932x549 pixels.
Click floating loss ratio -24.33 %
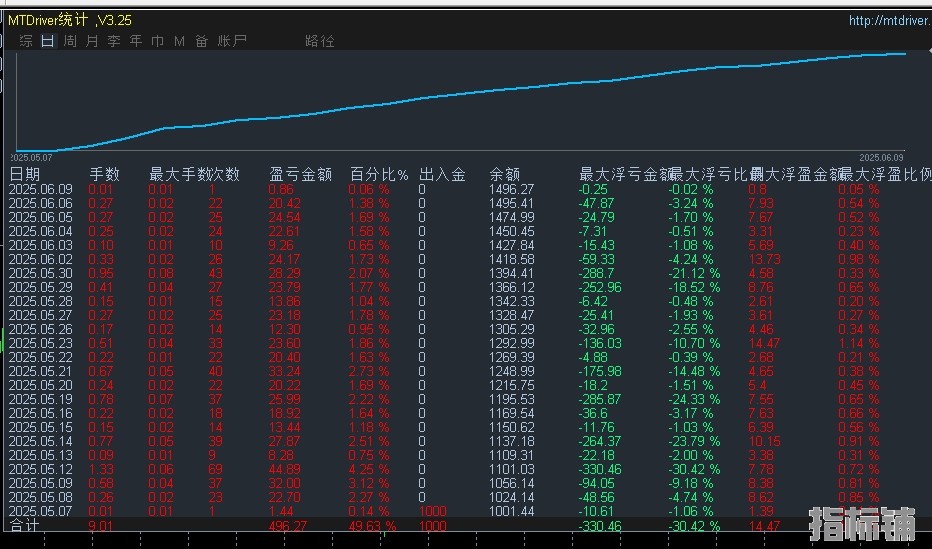pos(694,399)
